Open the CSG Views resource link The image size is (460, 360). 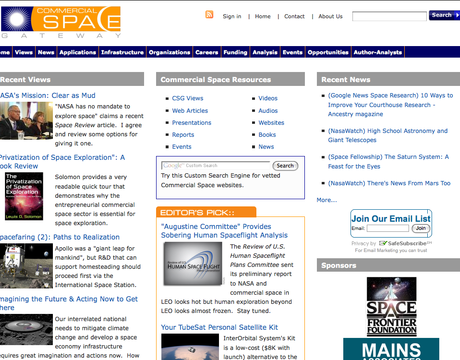187,98
